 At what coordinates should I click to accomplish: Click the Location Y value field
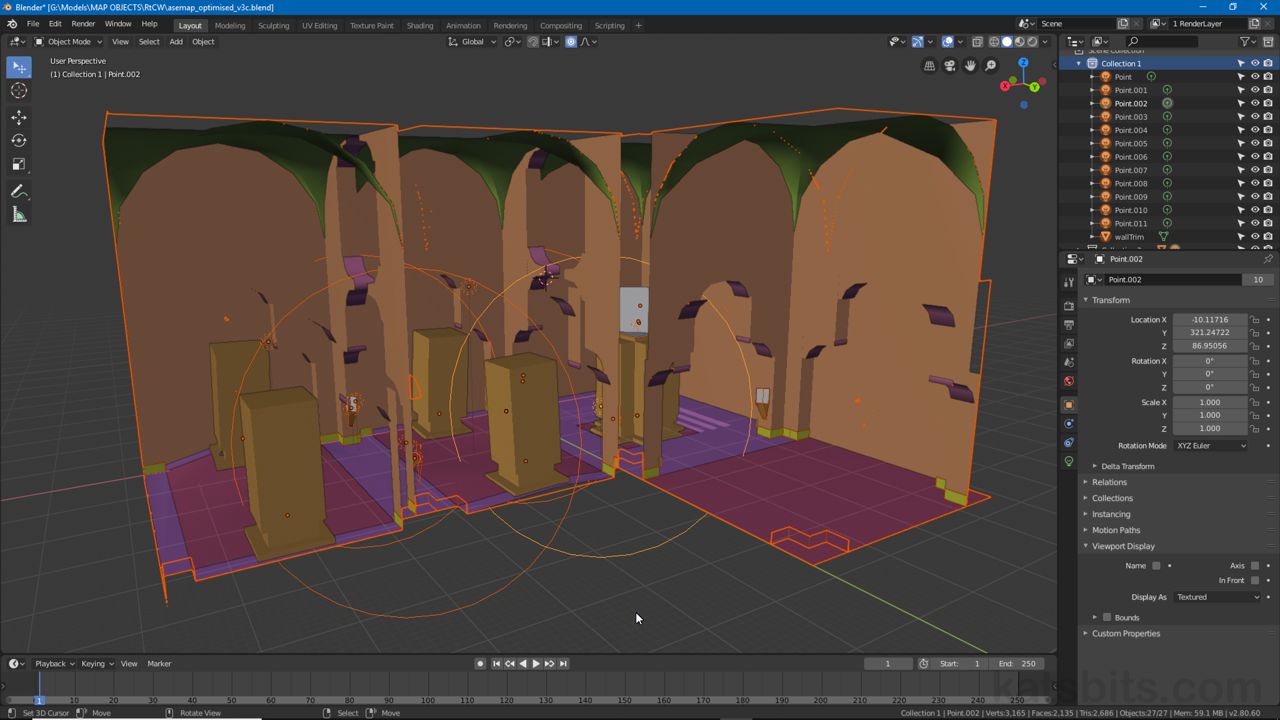point(1210,333)
